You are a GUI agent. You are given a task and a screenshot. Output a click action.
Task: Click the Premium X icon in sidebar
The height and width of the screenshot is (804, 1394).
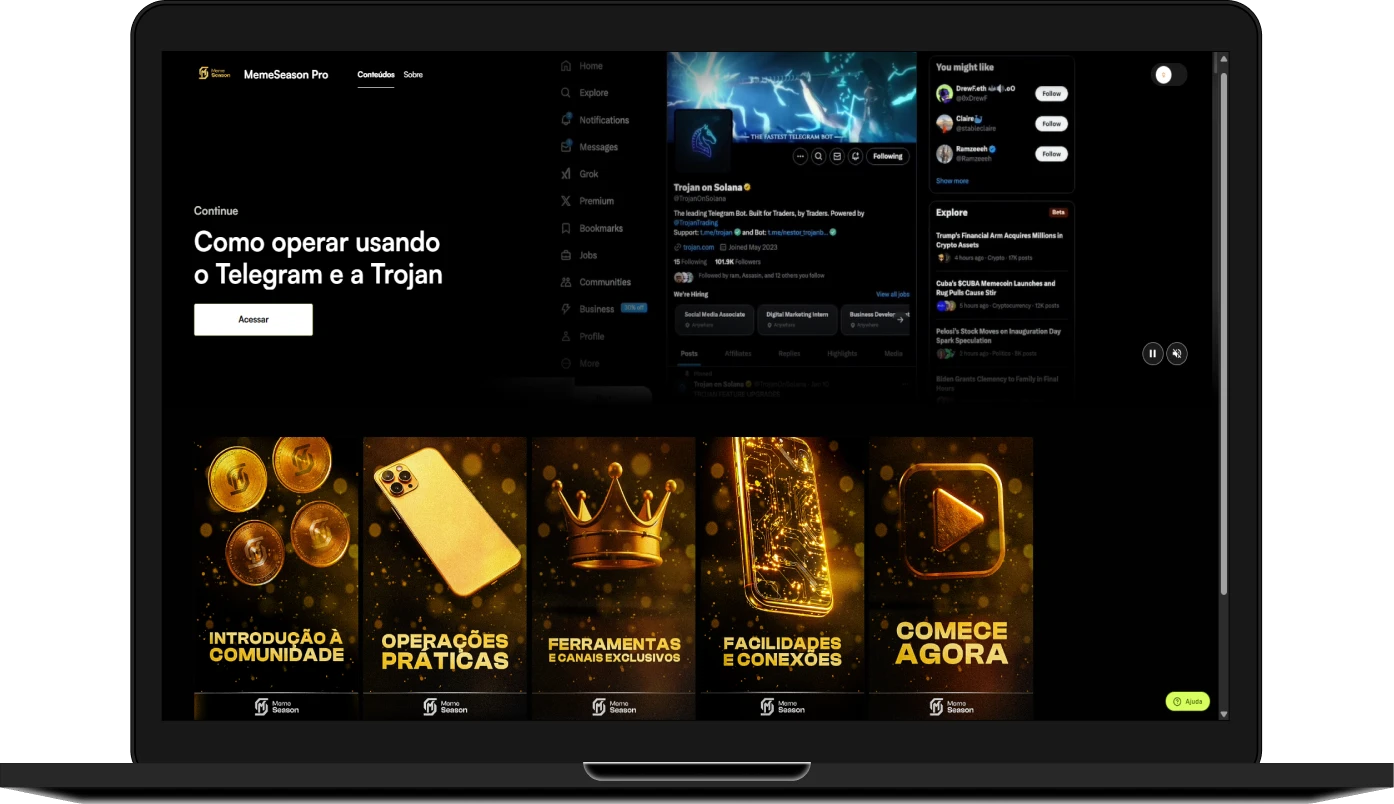566,201
